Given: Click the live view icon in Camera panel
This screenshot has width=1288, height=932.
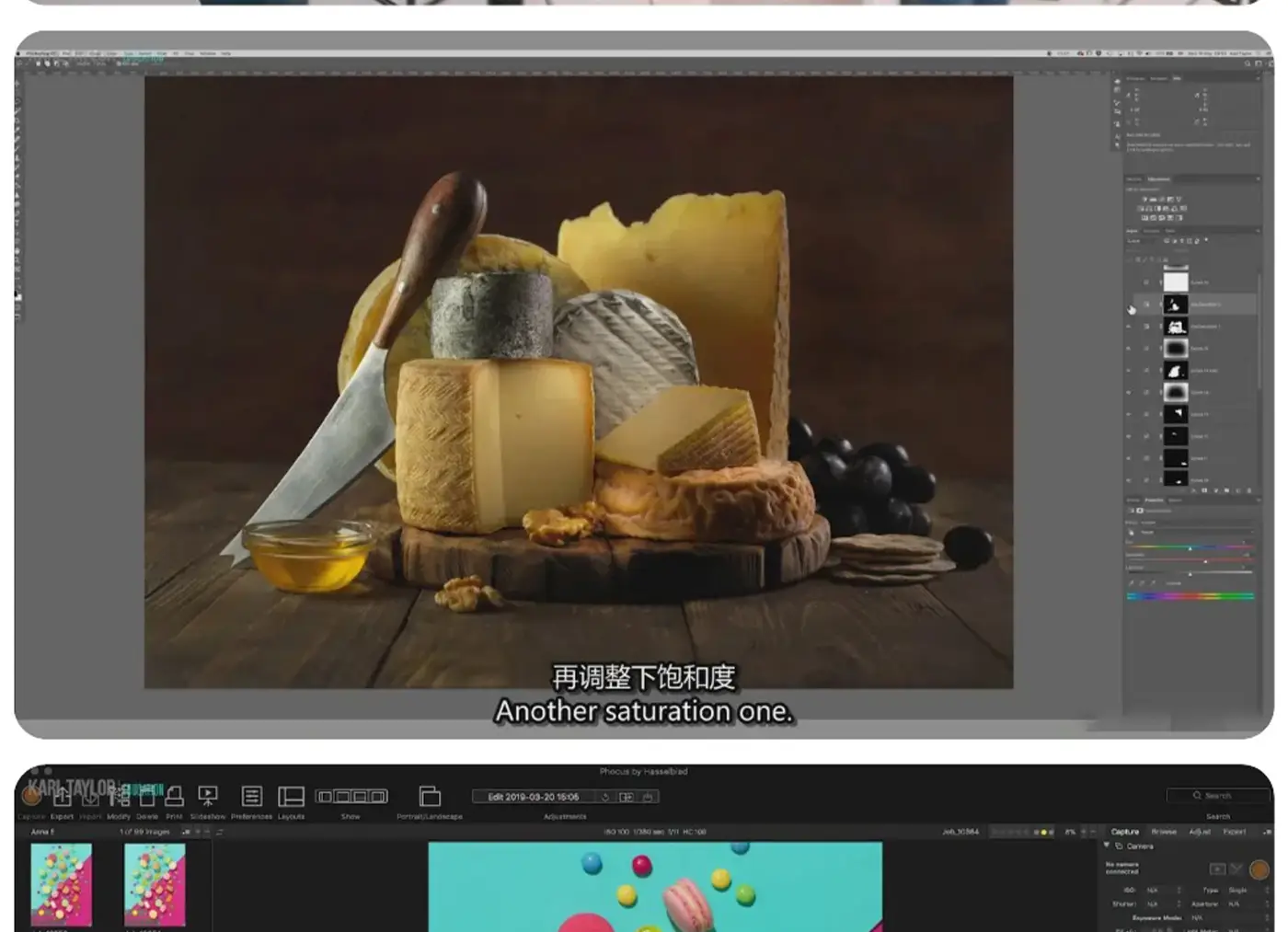Looking at the screenshot, I should 1217,869.
